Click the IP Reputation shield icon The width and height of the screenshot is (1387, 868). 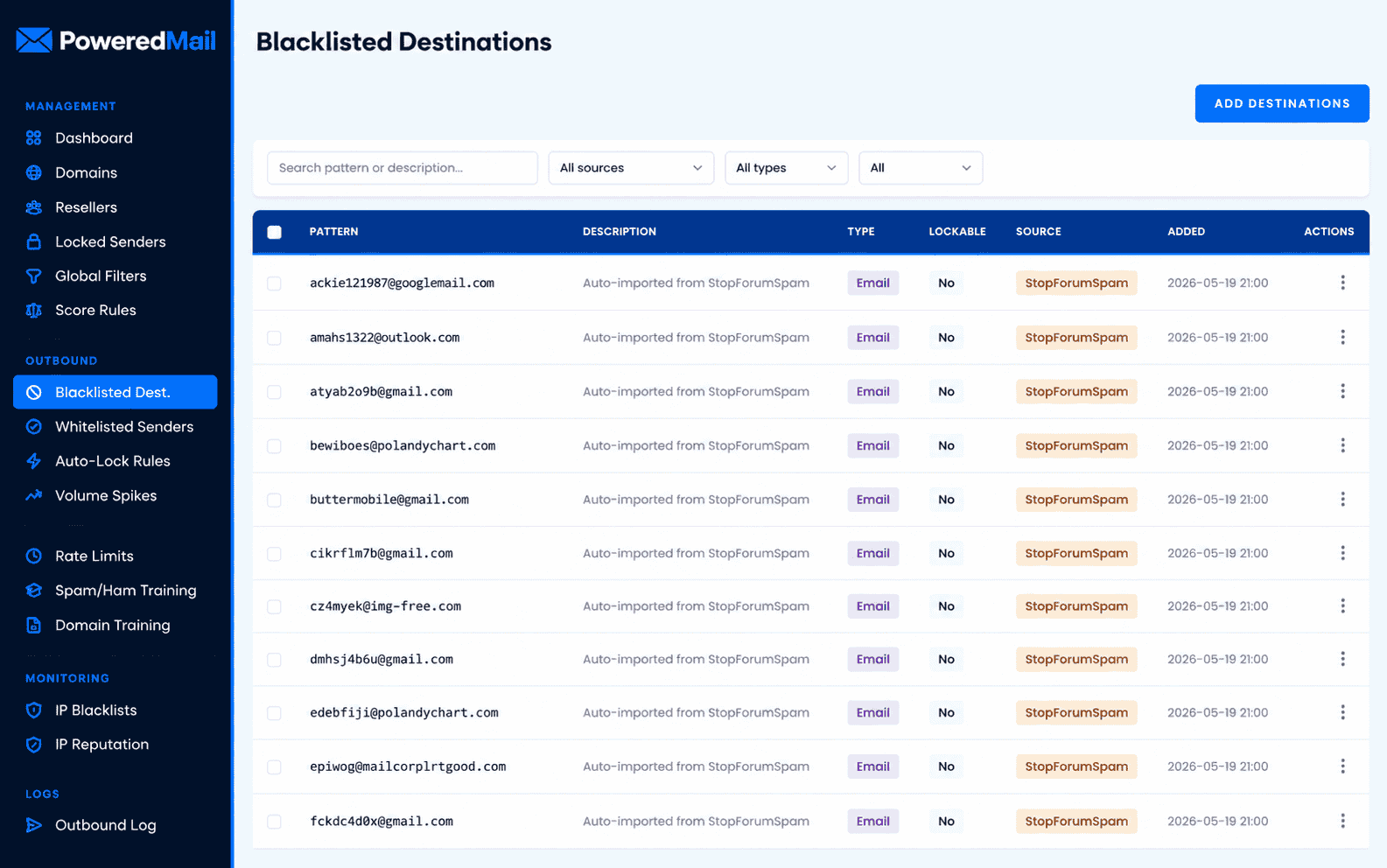pos(34,745)
